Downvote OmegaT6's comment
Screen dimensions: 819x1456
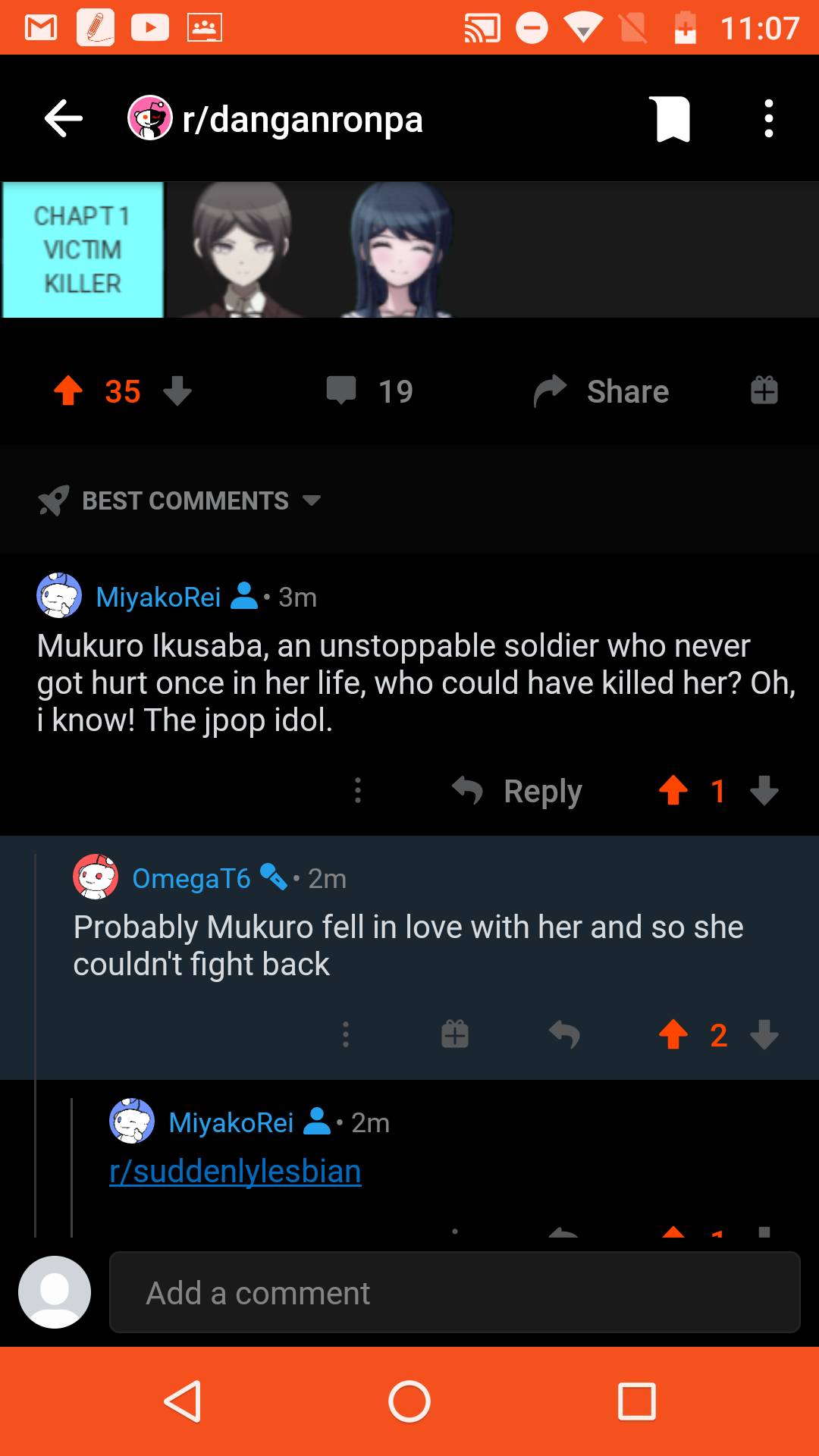[764, 1034]
